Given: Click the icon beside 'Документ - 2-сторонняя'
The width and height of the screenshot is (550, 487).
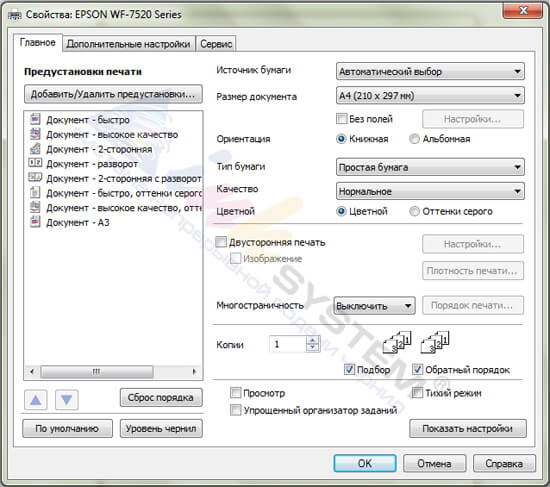Looking at the screenshot, I should coord(35,149).
